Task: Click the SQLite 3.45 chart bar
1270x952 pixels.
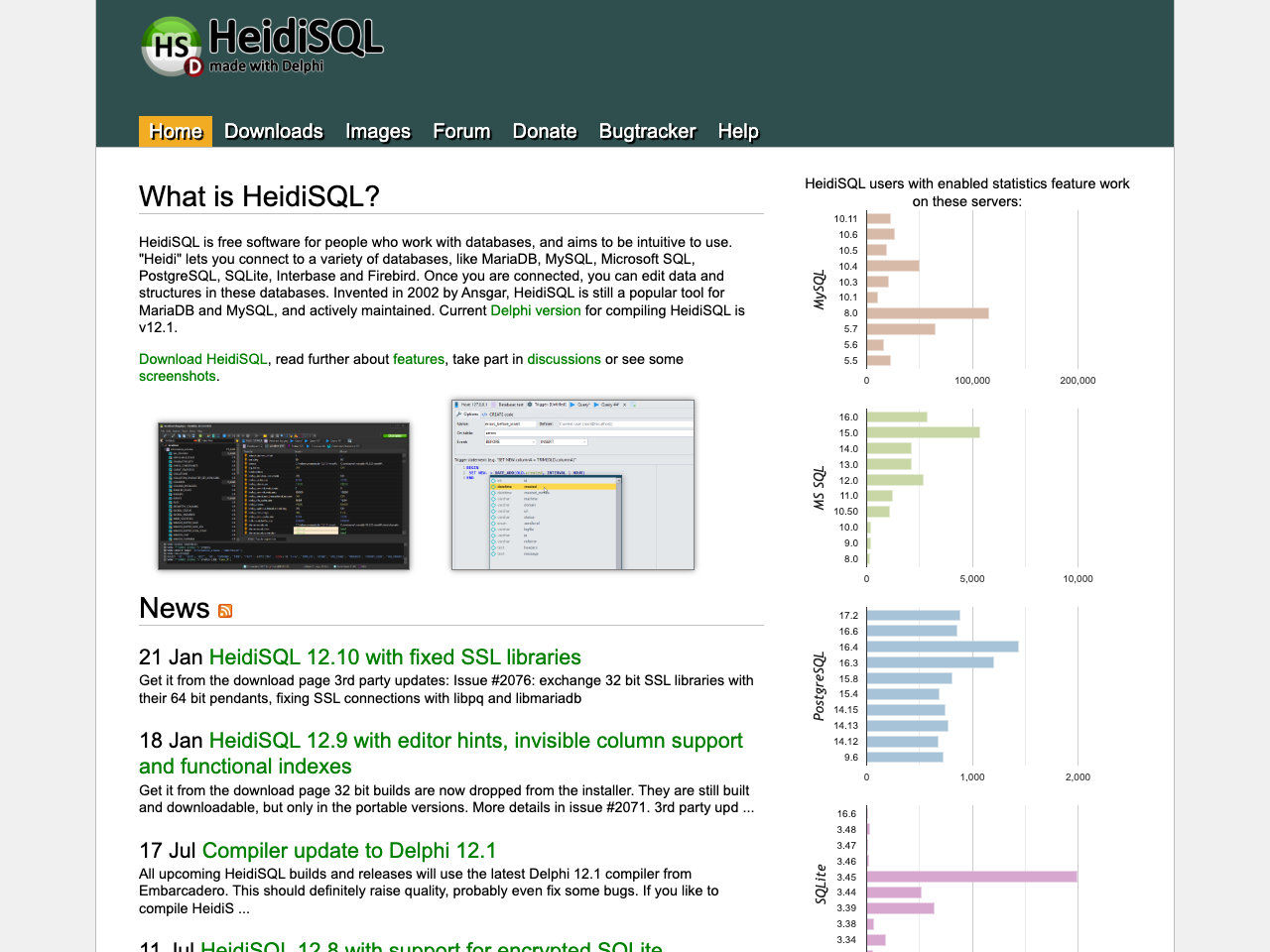Action: tap(972, 877)
